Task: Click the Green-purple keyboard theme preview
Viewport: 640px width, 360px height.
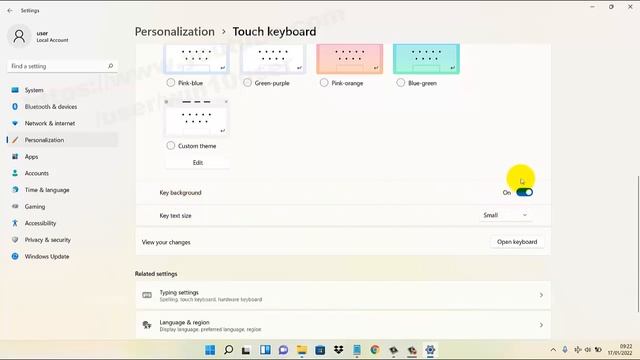Action: point(273,59)
